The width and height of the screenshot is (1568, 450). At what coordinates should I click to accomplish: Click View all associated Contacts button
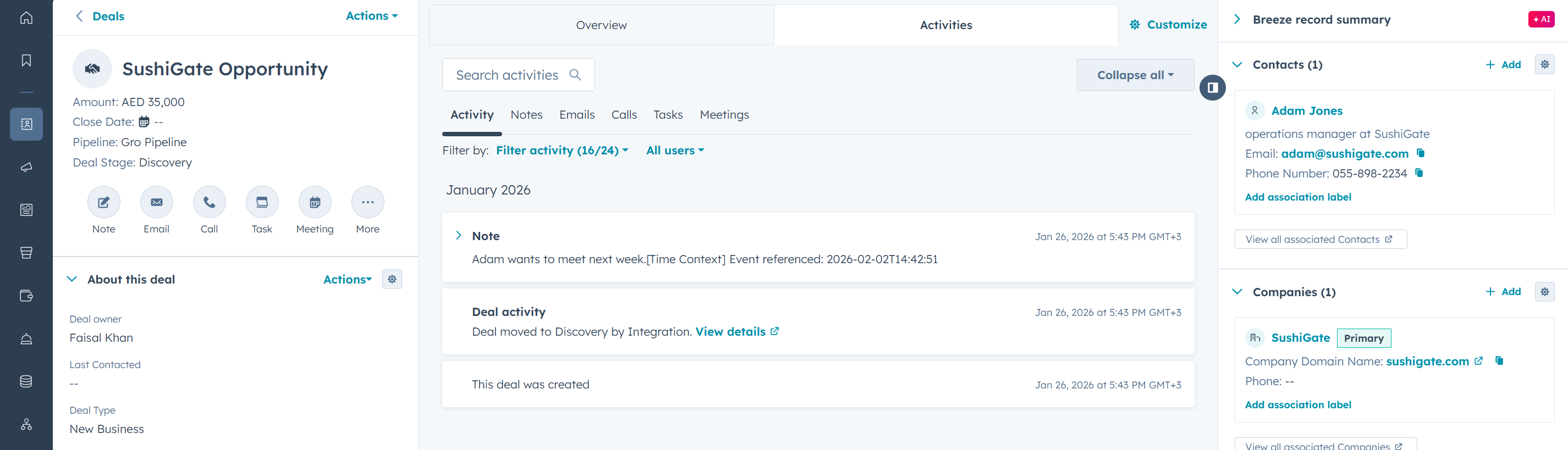[1319, 240]
